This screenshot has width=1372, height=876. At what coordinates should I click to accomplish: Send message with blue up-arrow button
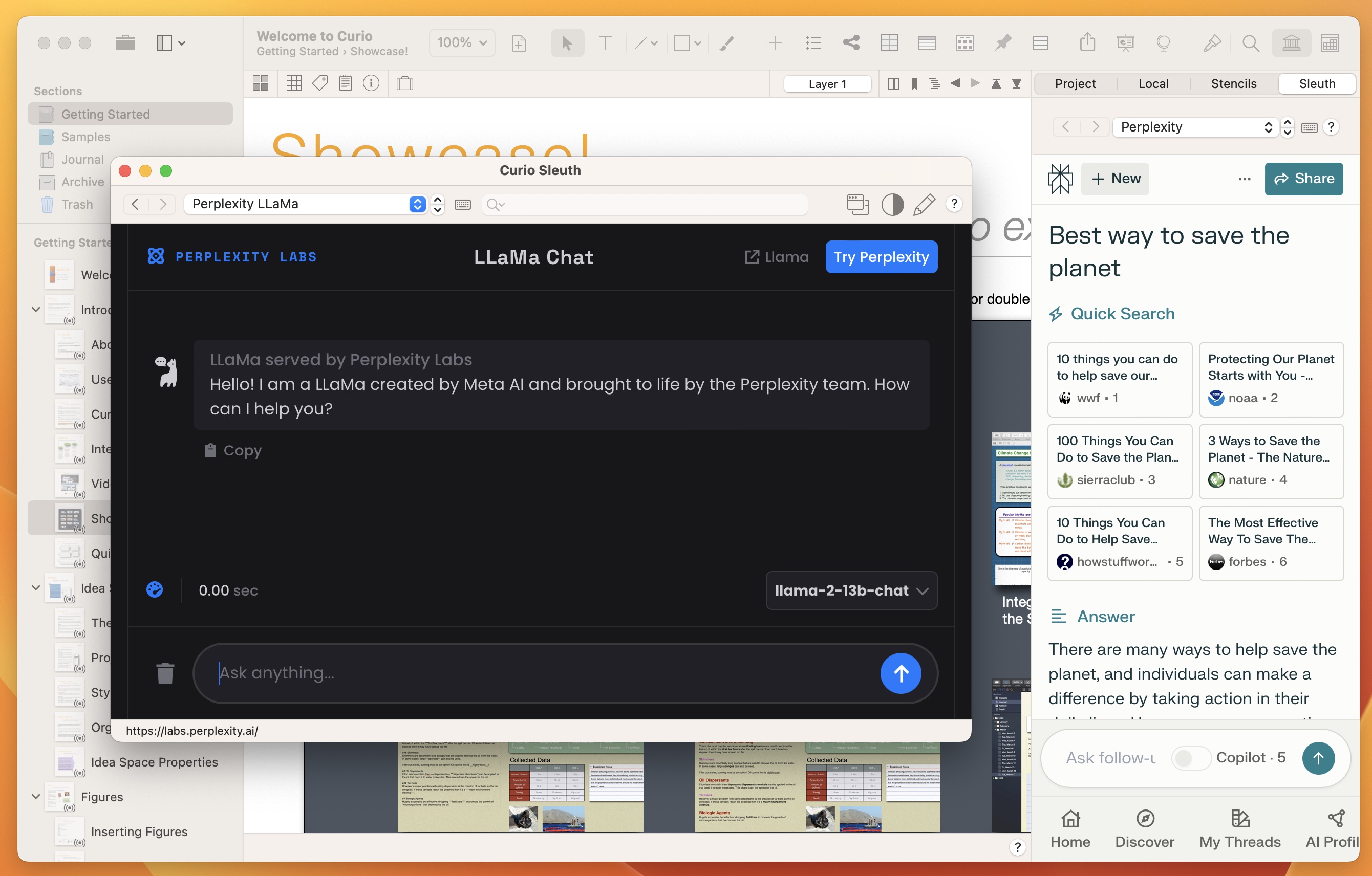tap(901, 673)
